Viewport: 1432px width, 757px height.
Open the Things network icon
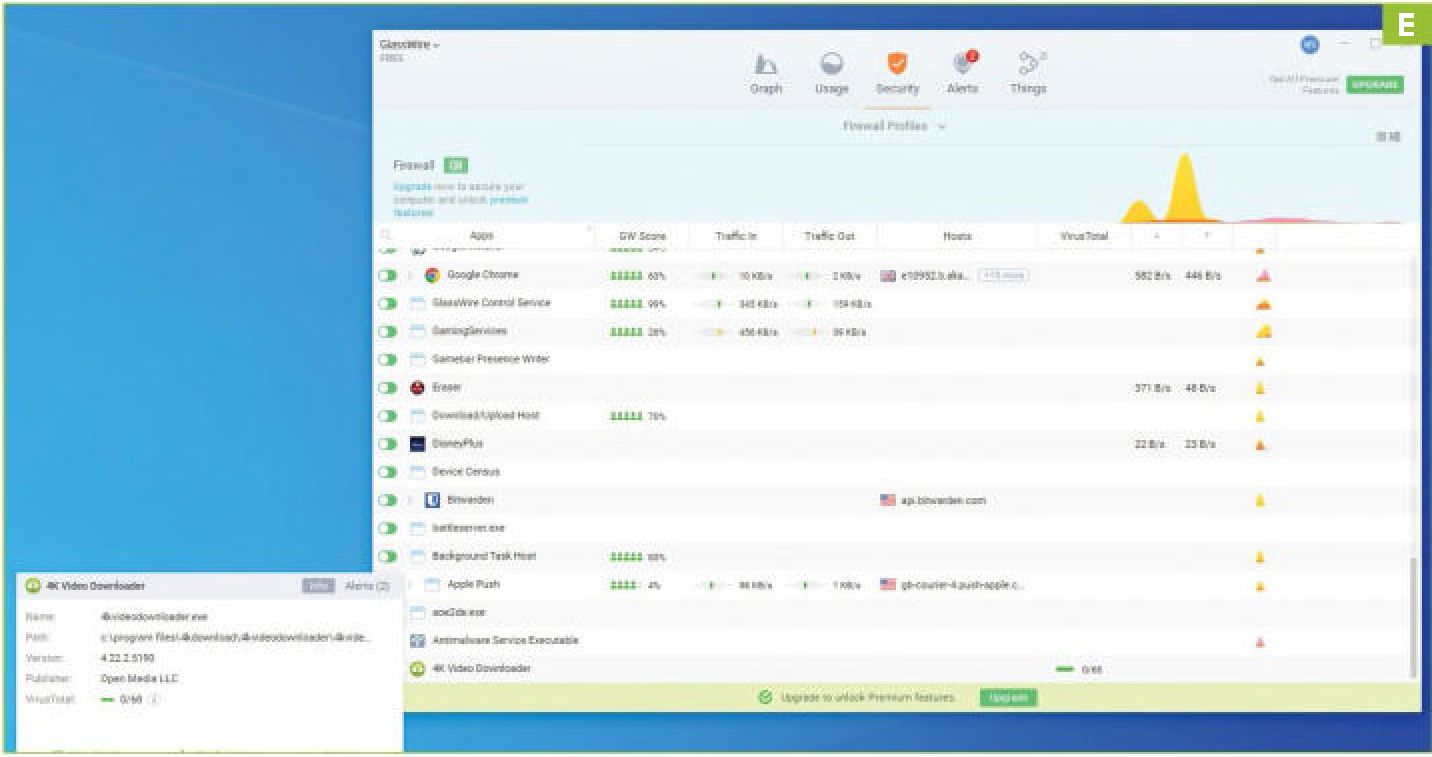click(1029, 64)
